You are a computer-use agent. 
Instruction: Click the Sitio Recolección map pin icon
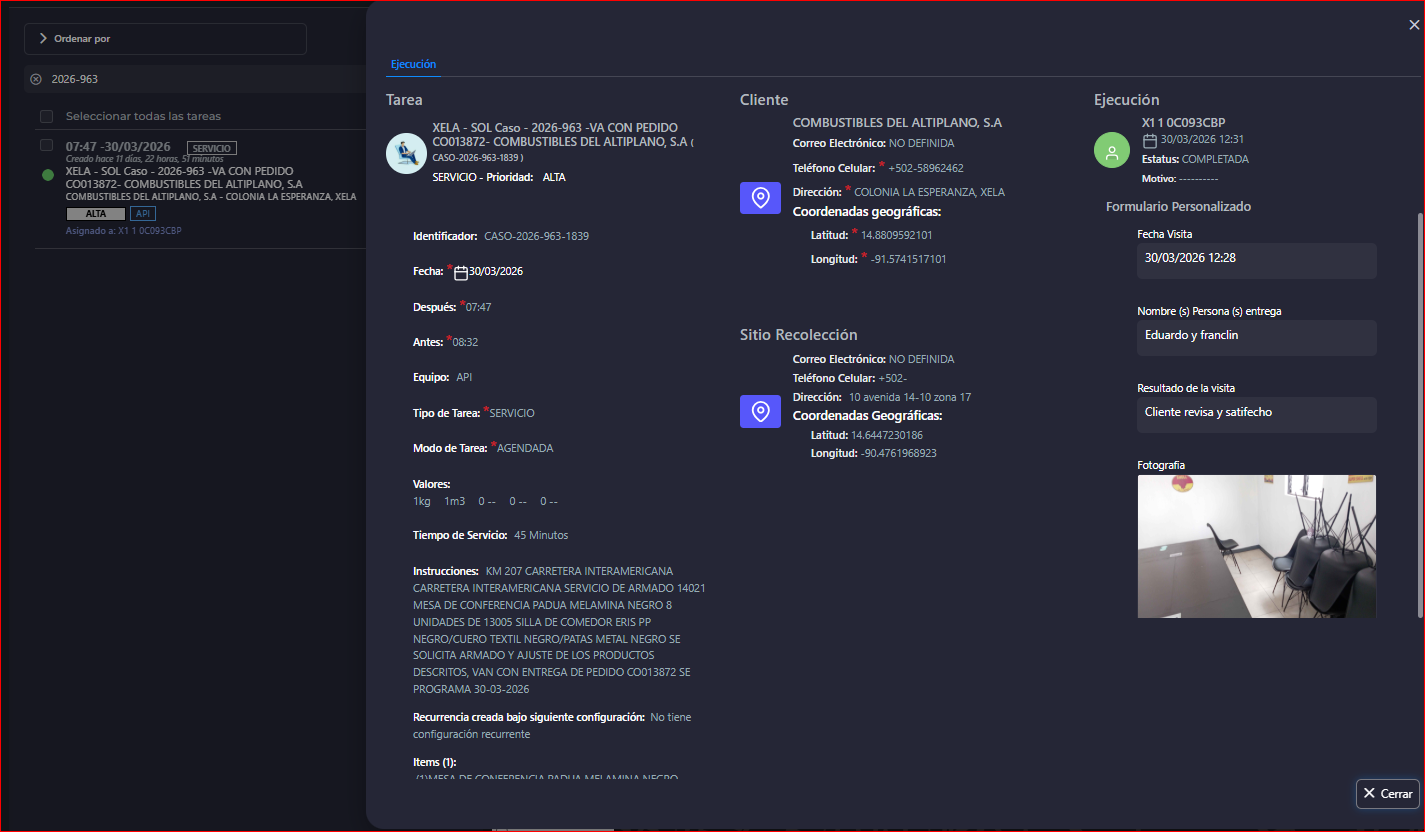click(760, 411)
